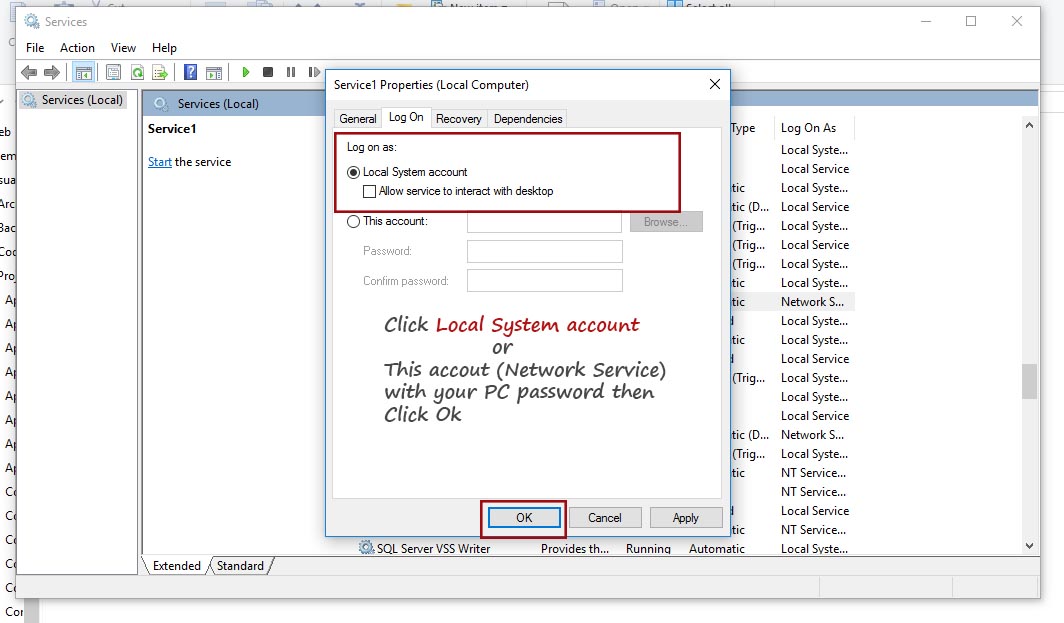This screenshot has width=1064, height=623.
Task: Toggle Show/Hide Console Tree toolbar icon
Action: point(83,72)
